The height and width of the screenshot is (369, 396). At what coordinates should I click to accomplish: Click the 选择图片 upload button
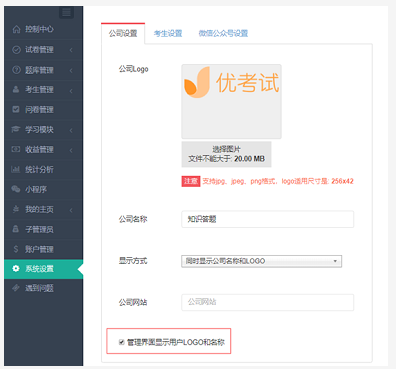coord(226,154)
